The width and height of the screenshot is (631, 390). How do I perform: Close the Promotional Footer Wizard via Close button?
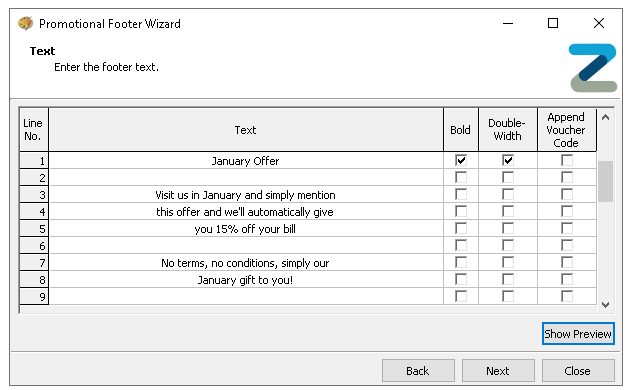(x=578, y=371)
